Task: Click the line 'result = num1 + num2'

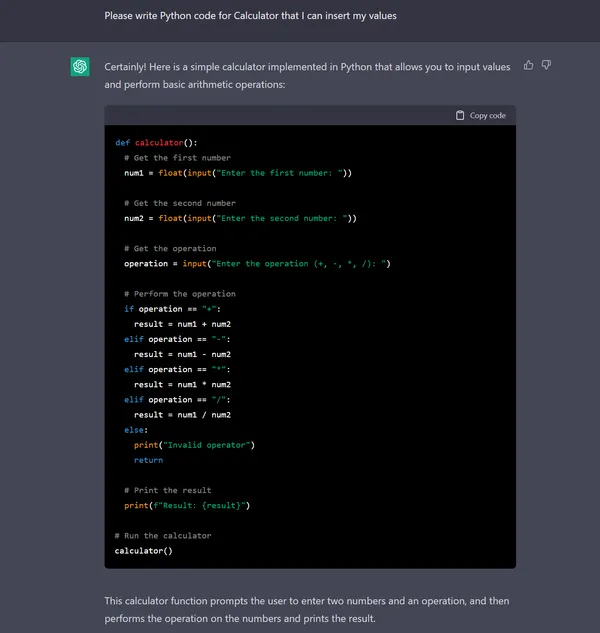Action: tap(183, 324)
